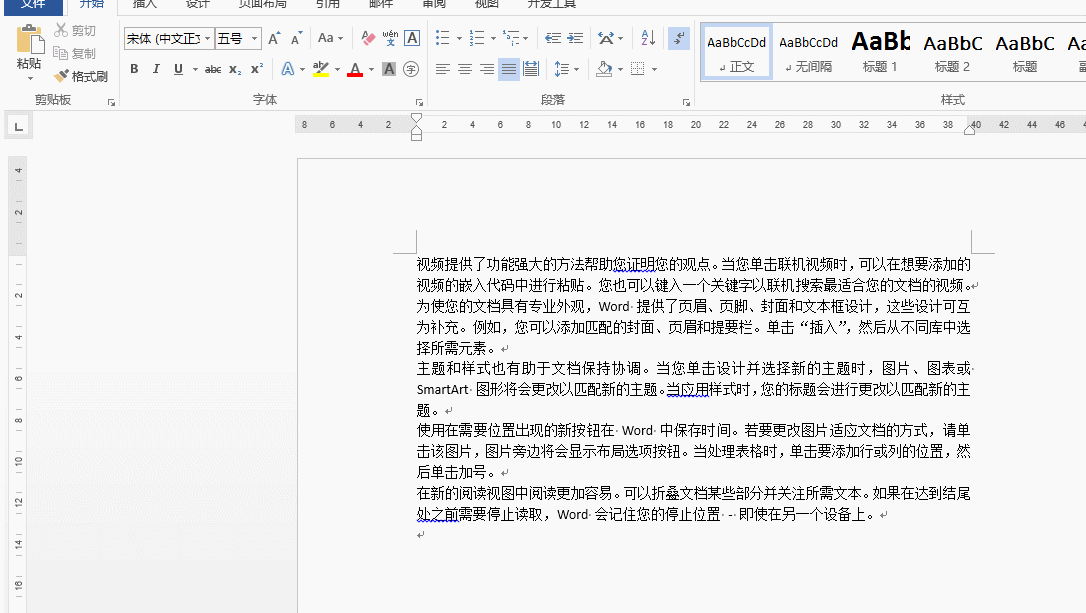Open the font size dropdown (五号)
Image resolution: width=1086 pixels, height=613 pixels.
(x=255, y=39)
